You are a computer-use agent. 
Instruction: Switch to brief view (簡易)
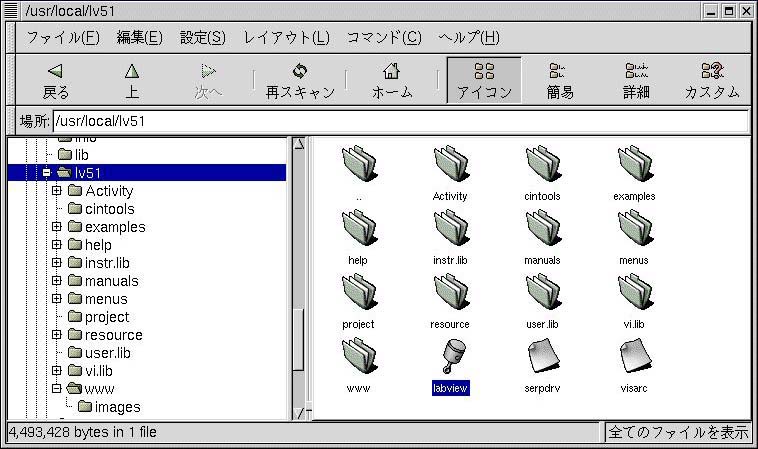point(560,80)
